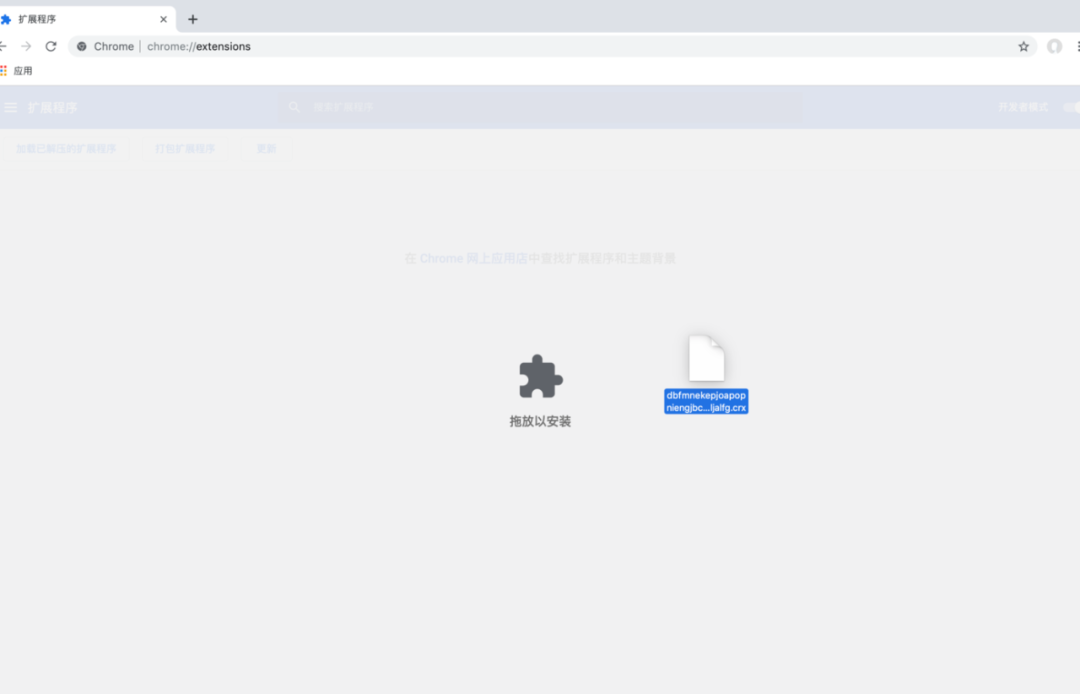Viewport: 1080px width, 694px height.
Task: Click the extensions search magnifier icon
Action: click(294, 107)
